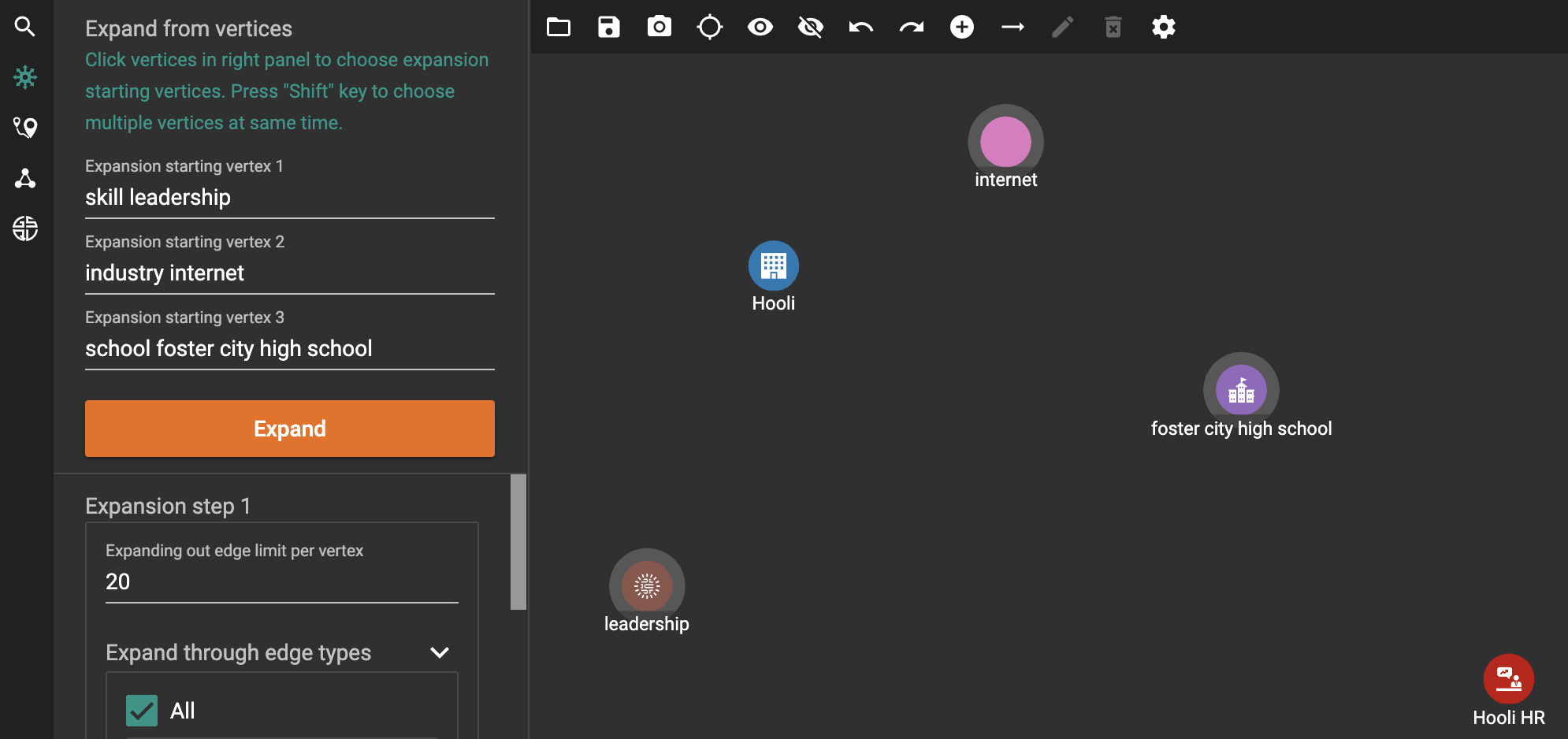
Task: Open the globe analytics sidebar icon
Action: 25,228
